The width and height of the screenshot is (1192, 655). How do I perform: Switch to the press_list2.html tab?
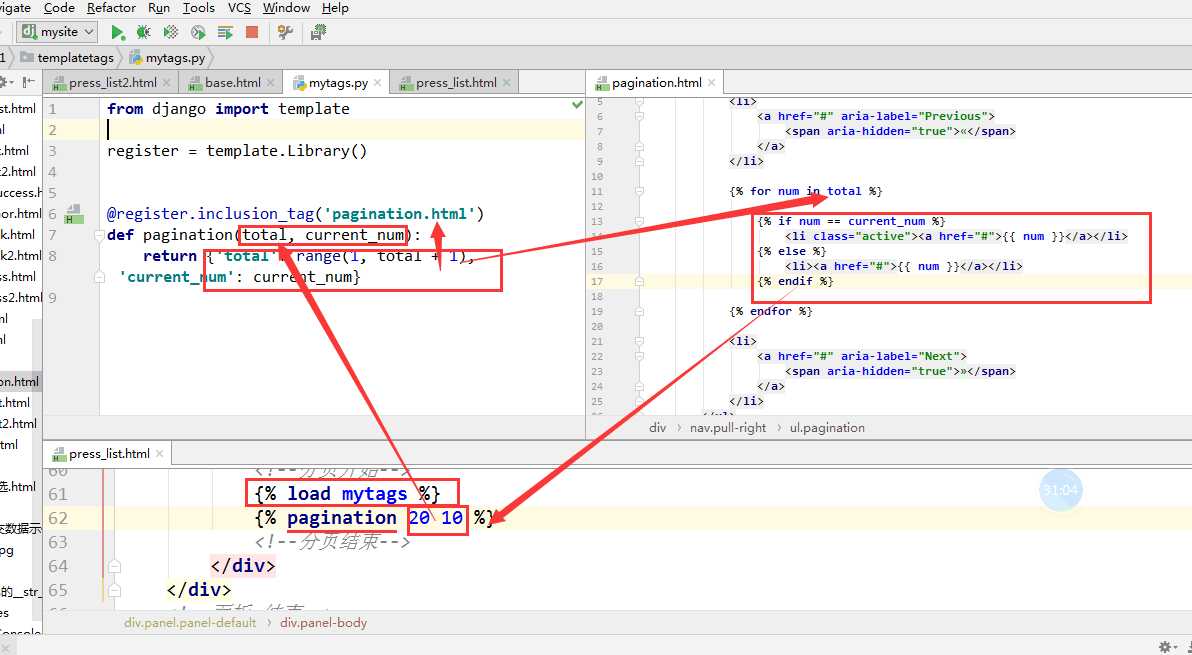click(x=113, y=82)
